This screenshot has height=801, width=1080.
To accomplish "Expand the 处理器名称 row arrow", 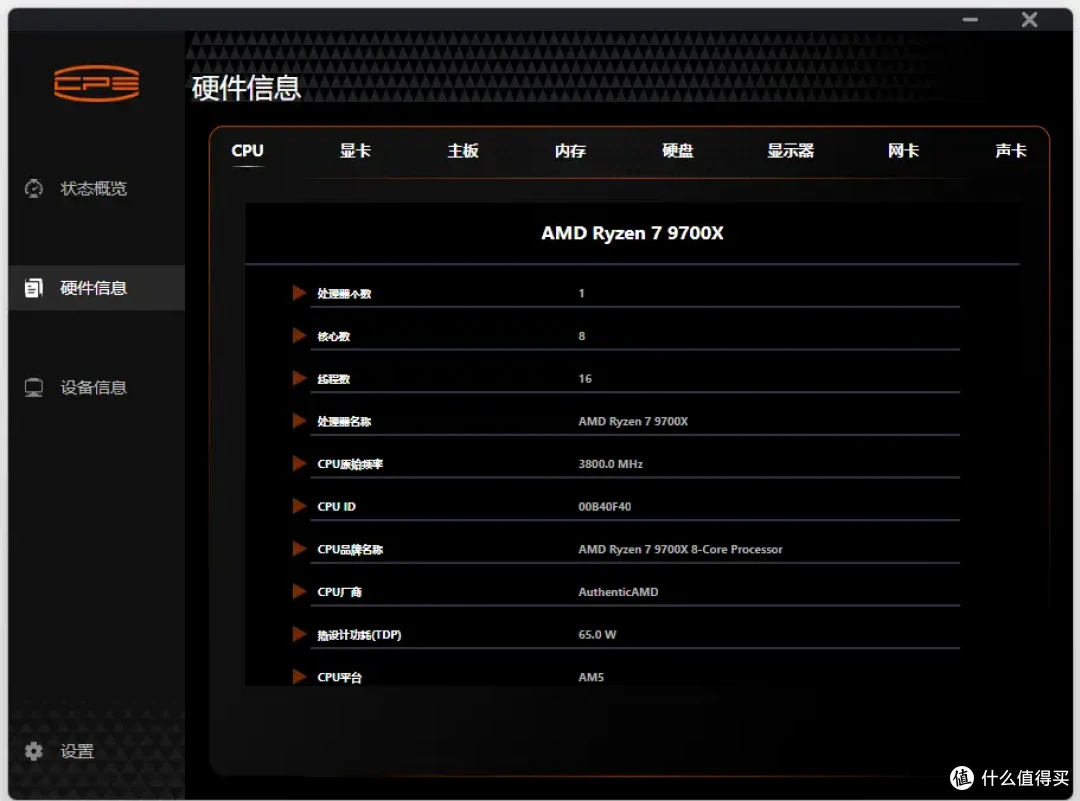I will point(299,421).
